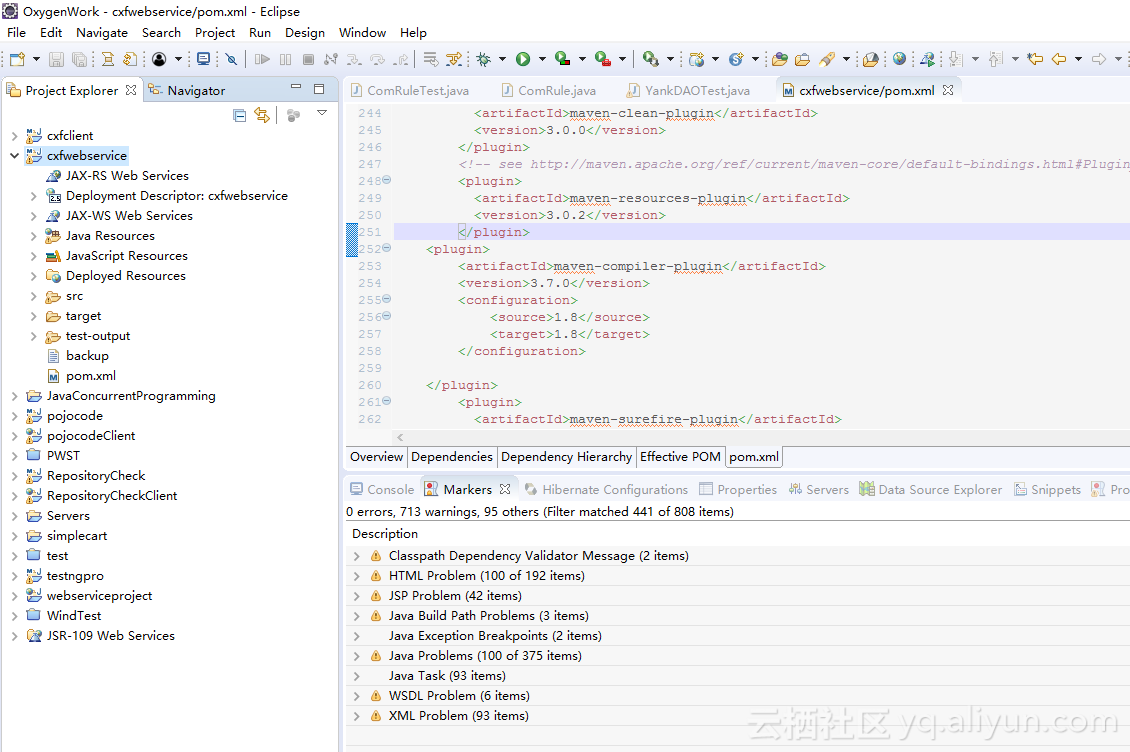Click the Forward navigation arrow

[x=1099, y=59]
